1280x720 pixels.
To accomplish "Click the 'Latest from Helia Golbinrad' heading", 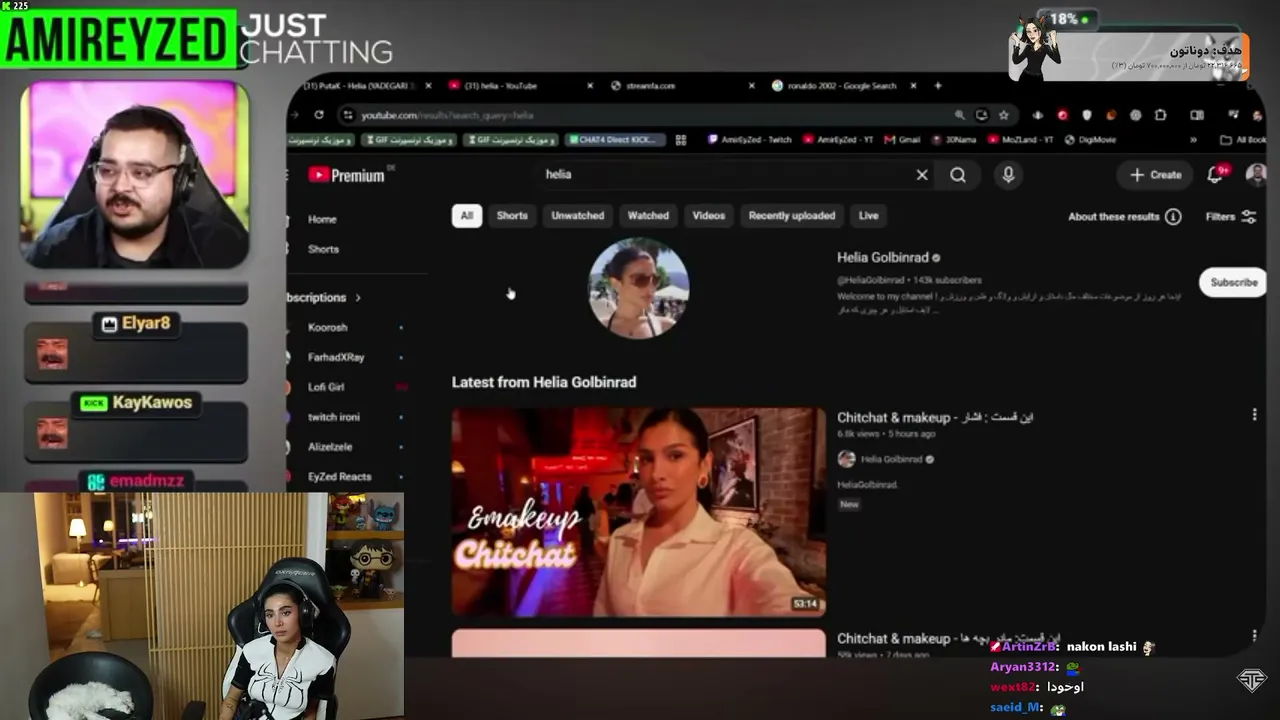I will [x=544, y=382].
